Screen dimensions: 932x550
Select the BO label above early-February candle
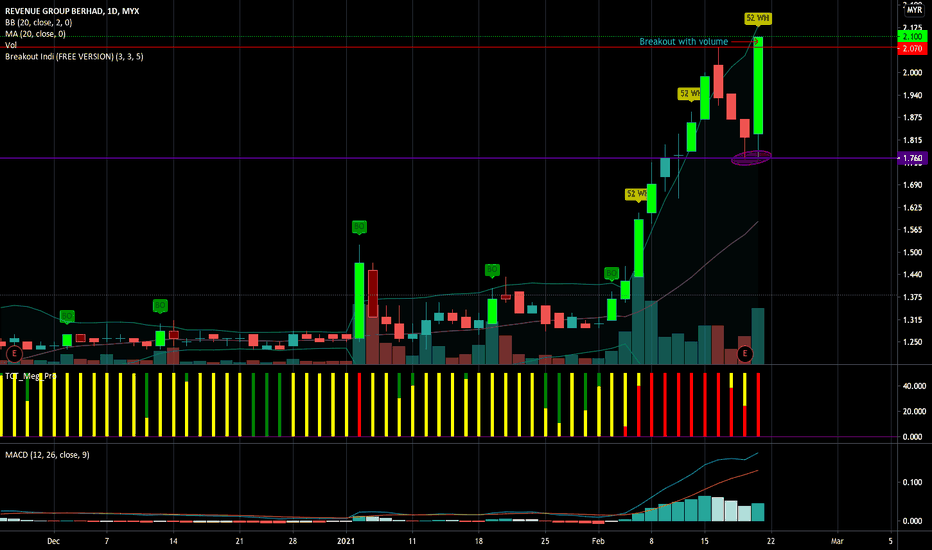click(x=612, y=274)
